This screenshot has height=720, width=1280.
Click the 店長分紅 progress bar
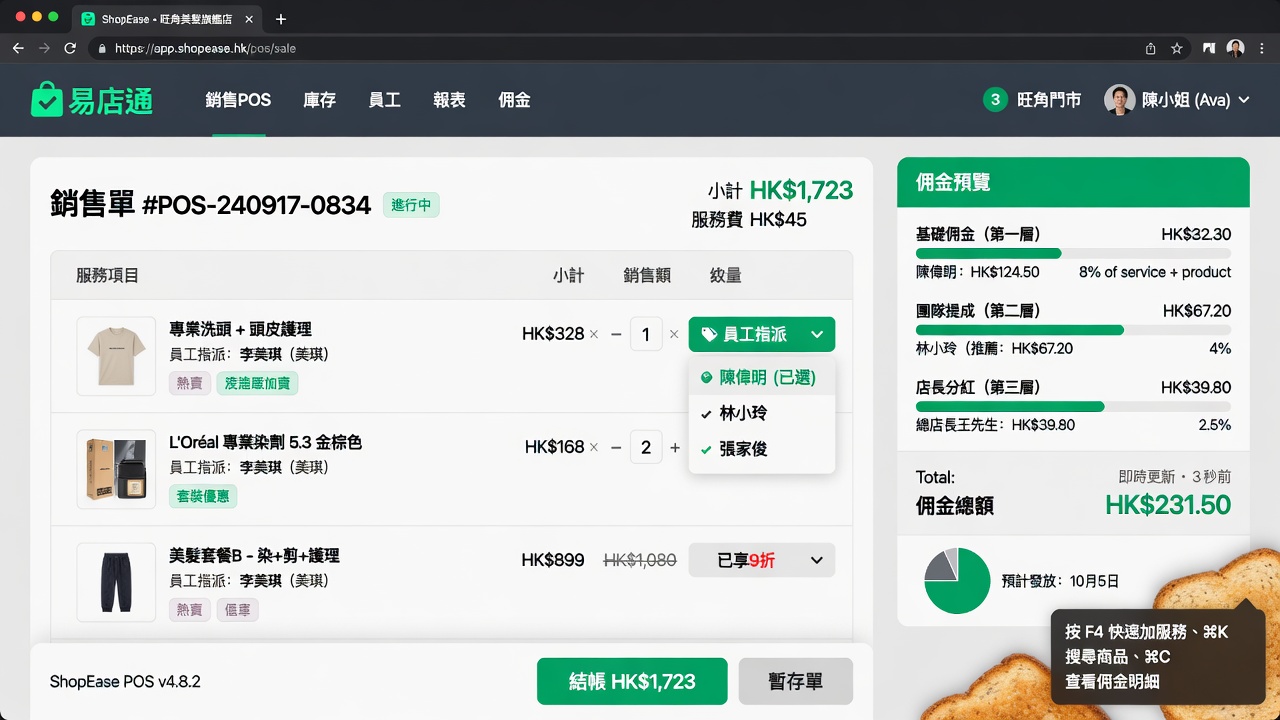point(1073,406)
